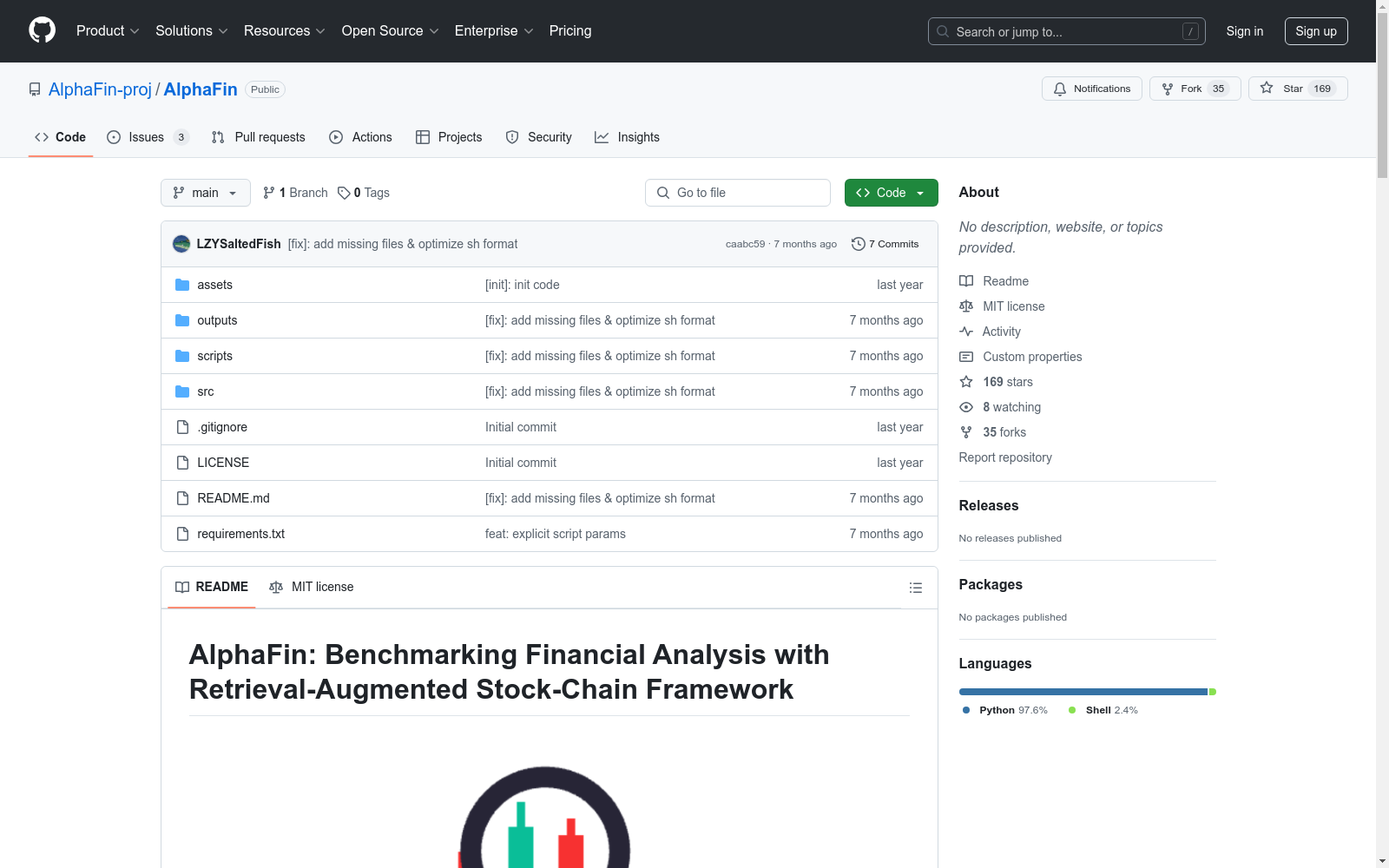Expand the Enterprise menu
The image size is (1389, 868).
tap(494, 30)
